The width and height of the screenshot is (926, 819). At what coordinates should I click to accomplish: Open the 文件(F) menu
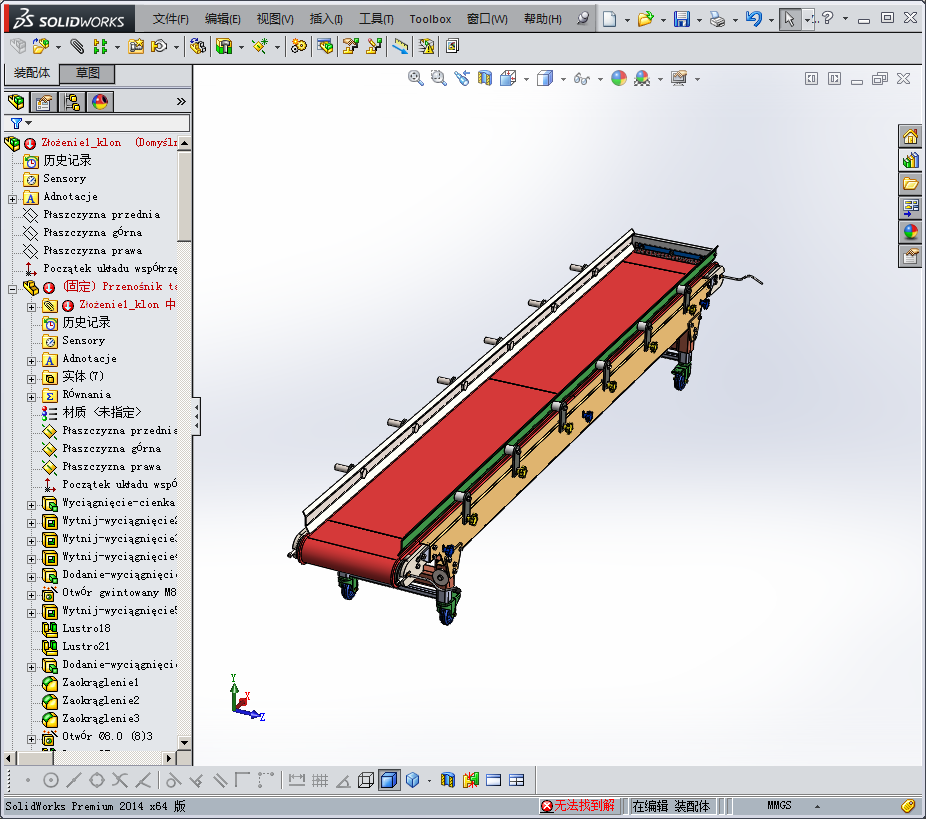point(171,19)
